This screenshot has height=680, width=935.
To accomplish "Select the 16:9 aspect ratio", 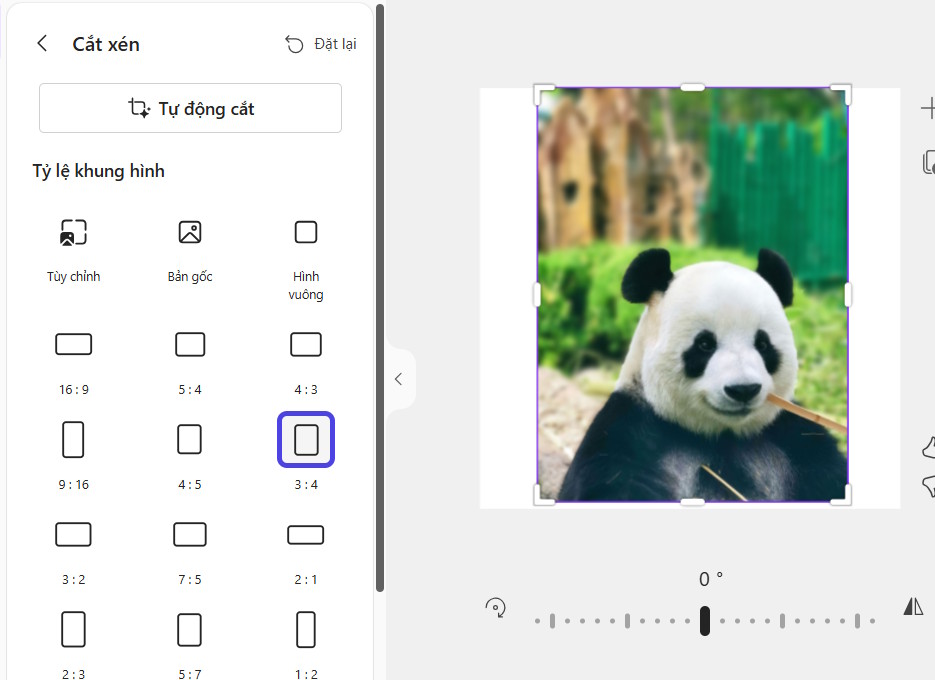I will (73, 344).
